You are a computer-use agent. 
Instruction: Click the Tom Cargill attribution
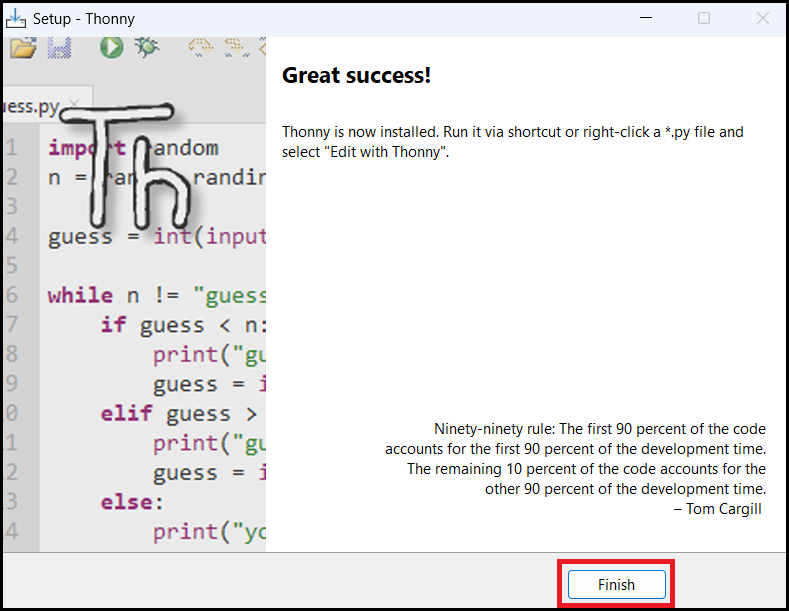[718, 509]
